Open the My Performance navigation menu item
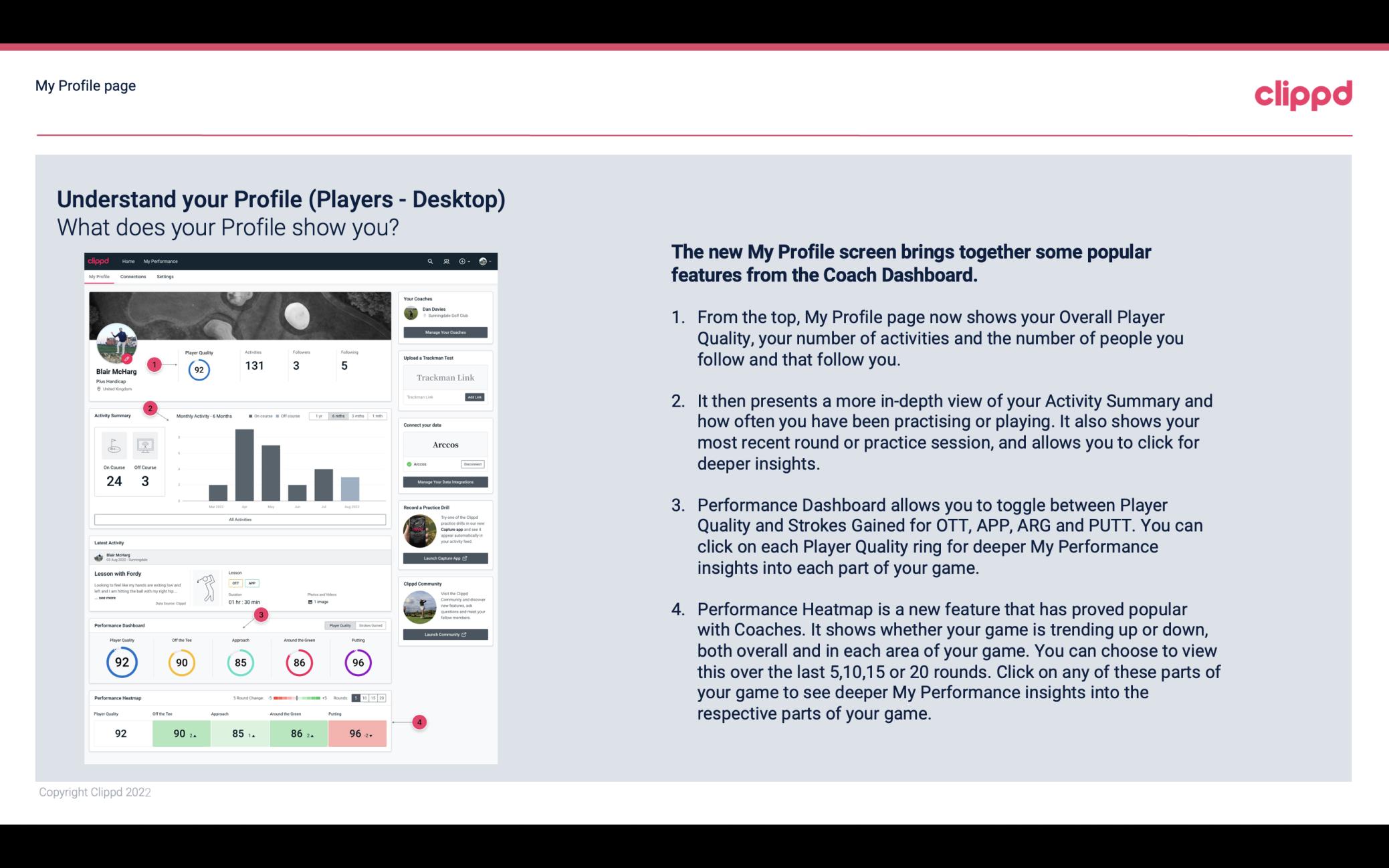Image resolution: width=1389 pixels, height=868 pixels. point(160,261)
